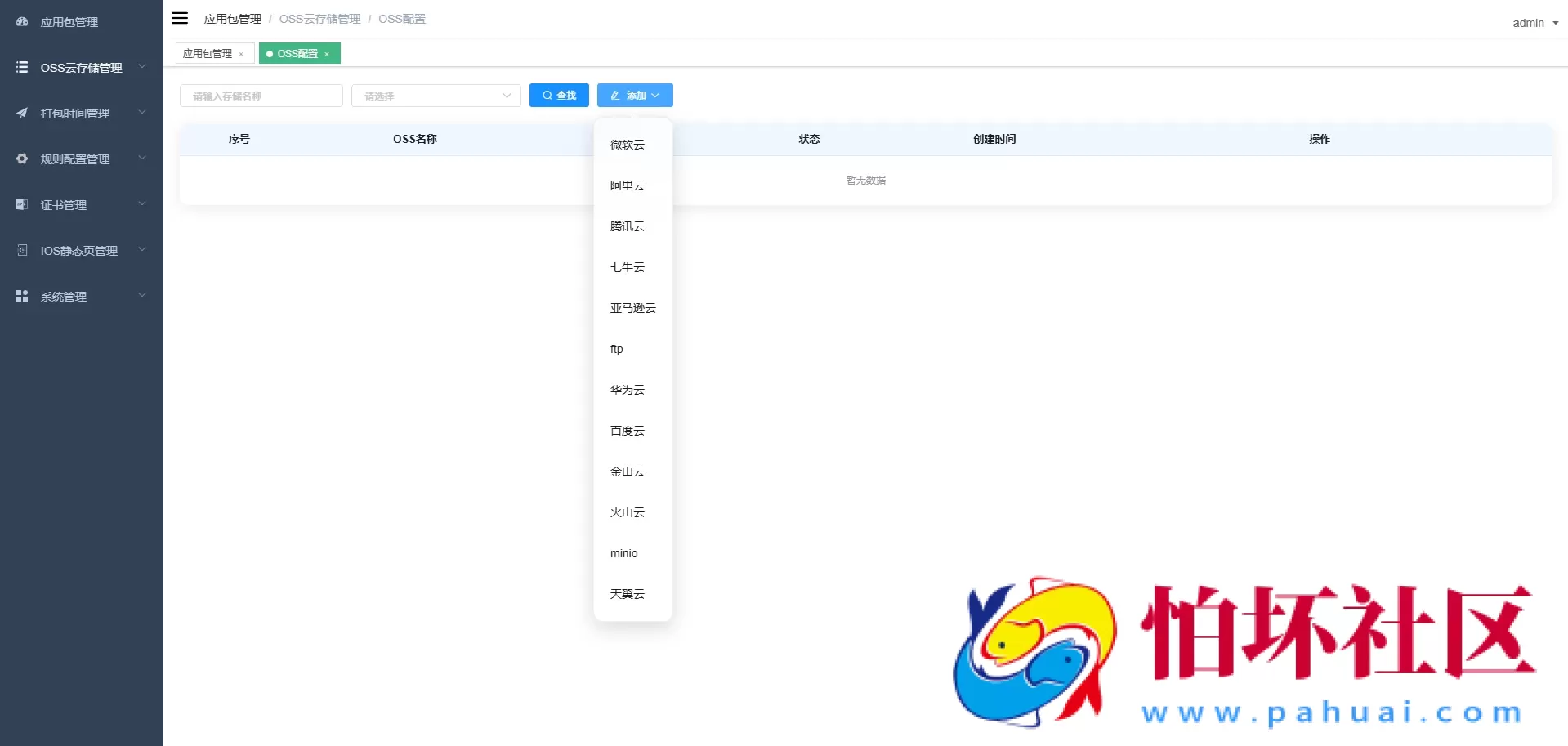Select 阿里云 from the add menu
Viewport: 1568px width, 746px height.
click(x=627, y=185)
